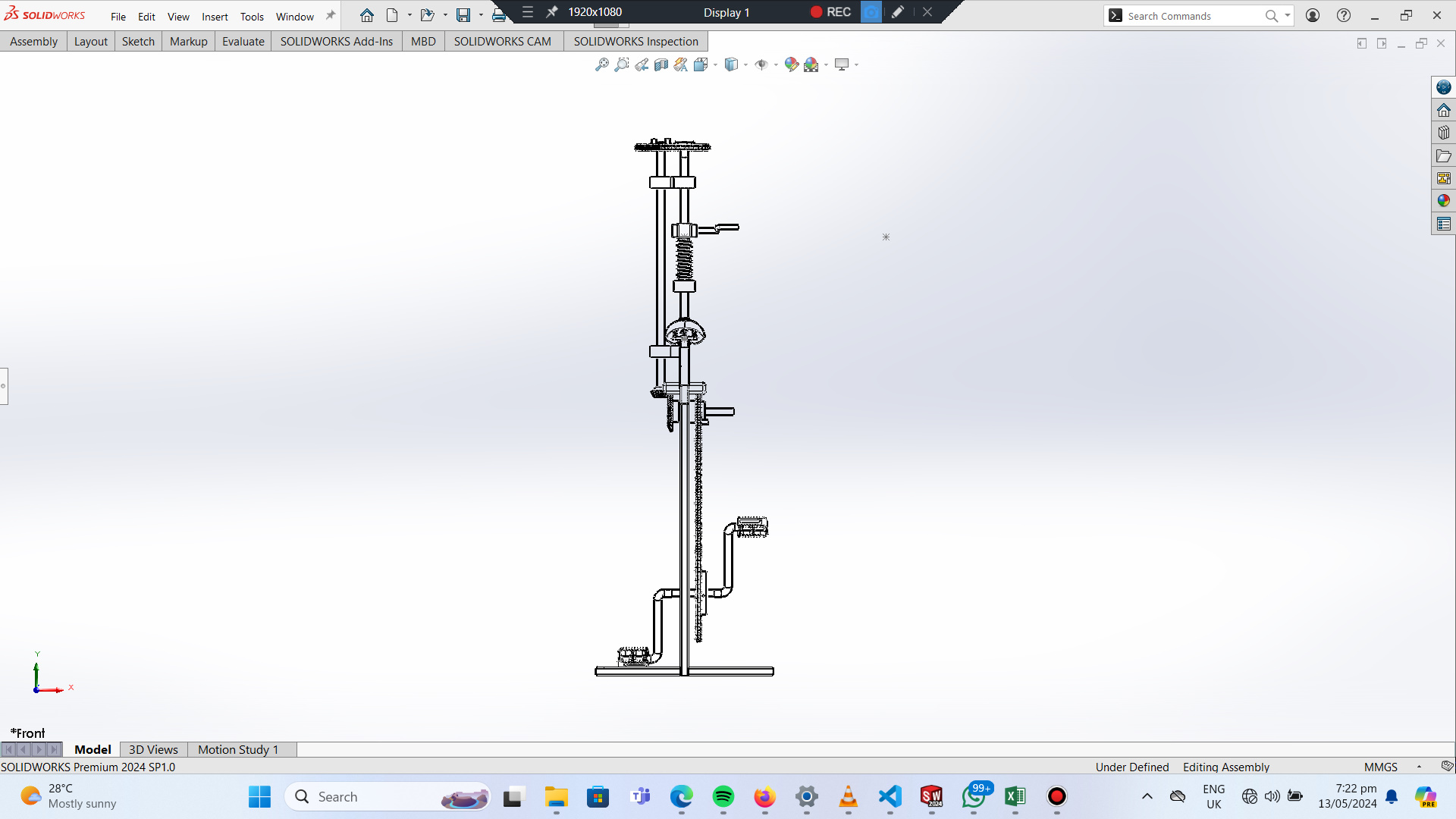The width and height of the screenshot is (1456, 819).
Task: Toggle the REC recording button
Action: [830, 12]
